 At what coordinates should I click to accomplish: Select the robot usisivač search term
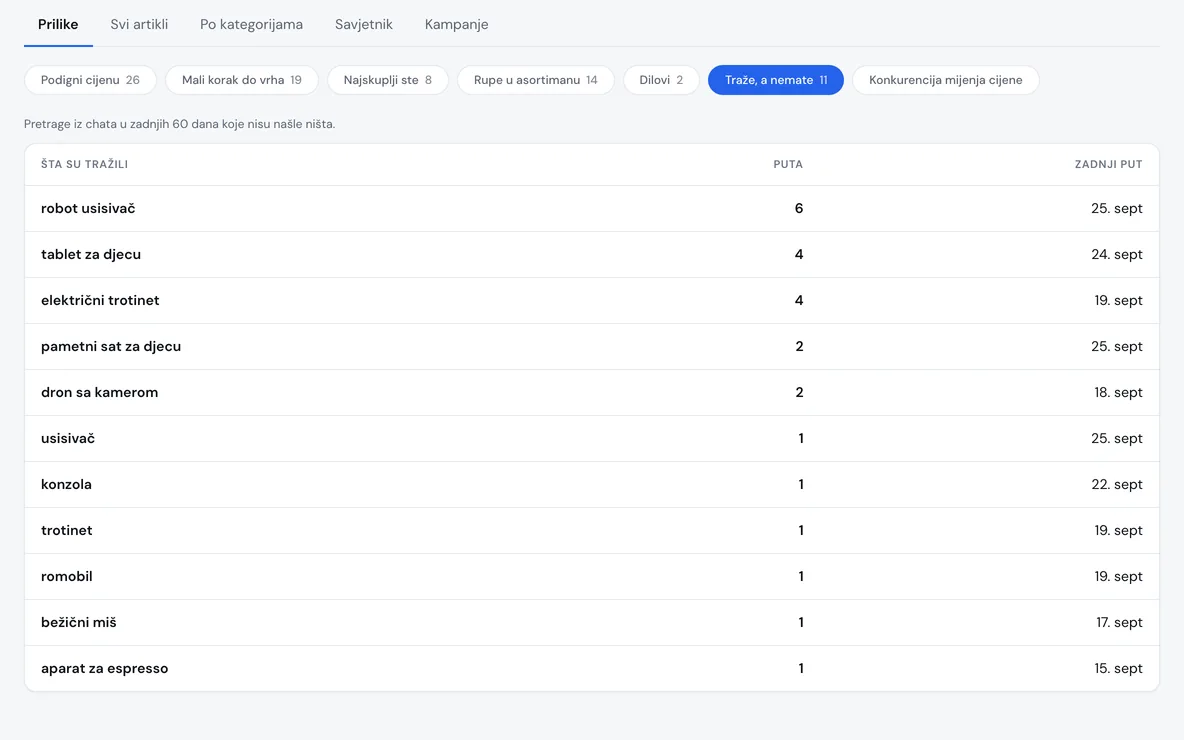point(88,208)
